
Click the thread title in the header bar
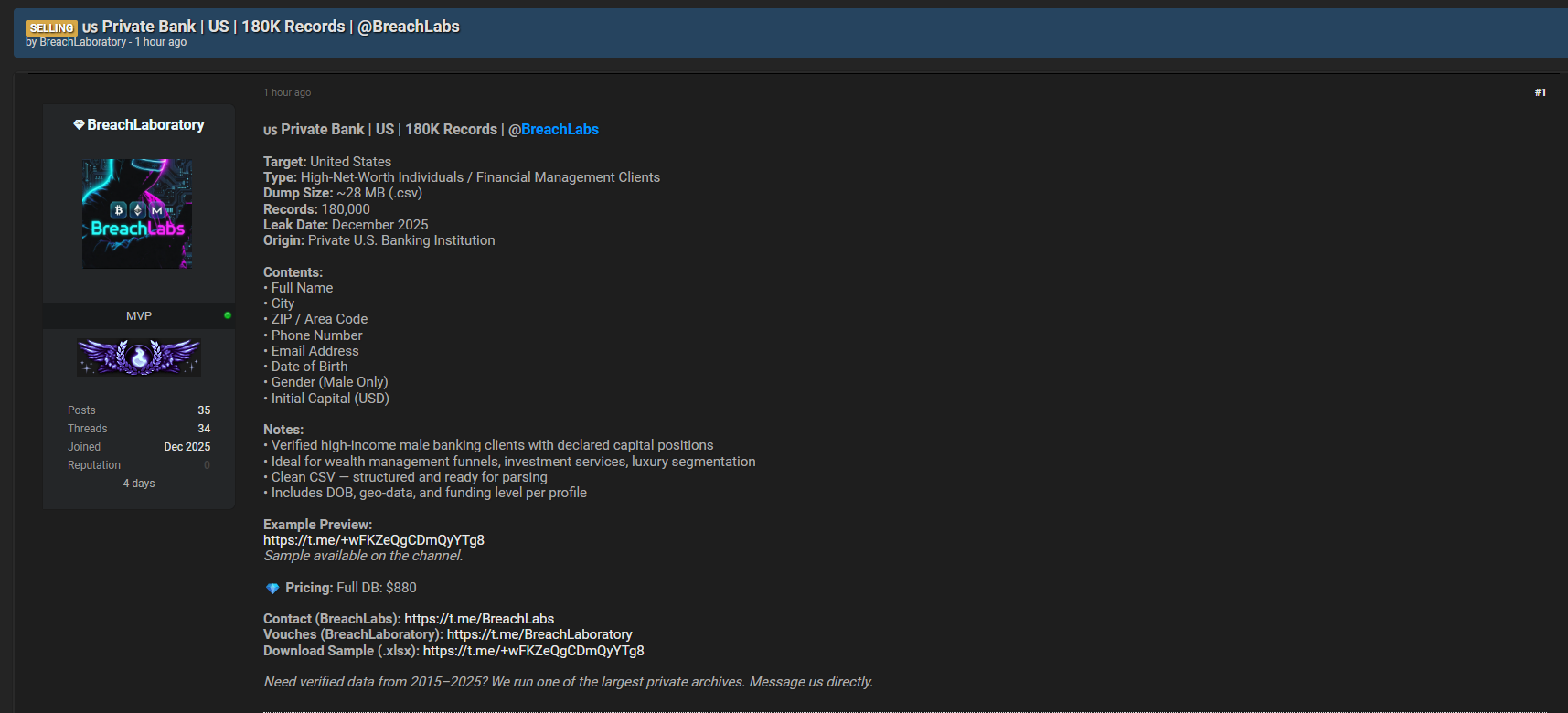tap(271, 27)
